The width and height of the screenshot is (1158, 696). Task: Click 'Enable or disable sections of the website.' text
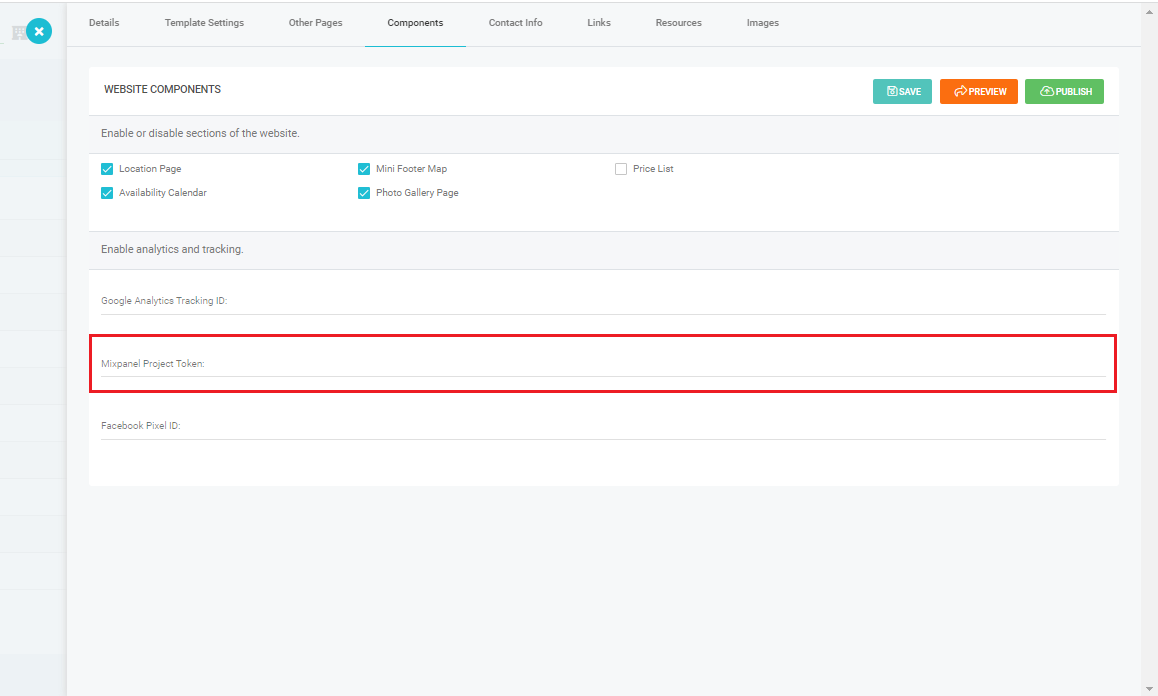(200, 134)
